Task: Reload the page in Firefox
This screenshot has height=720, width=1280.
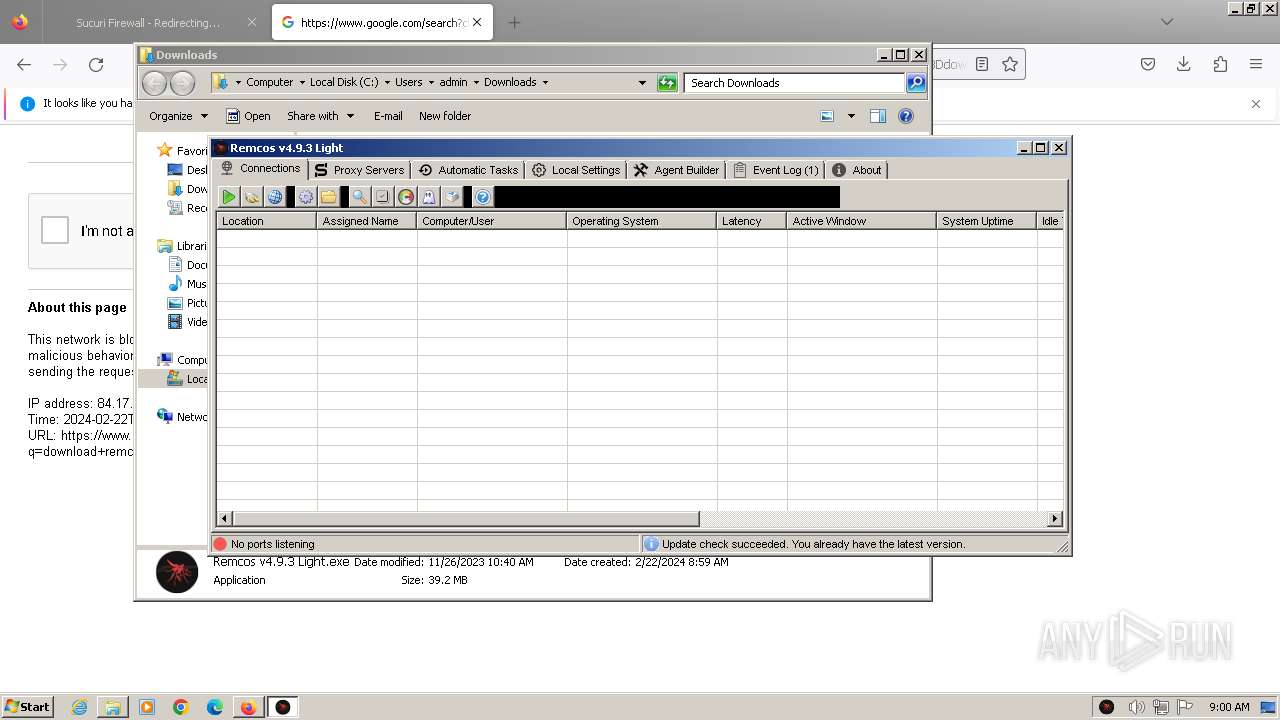Action: pos(96,64)
